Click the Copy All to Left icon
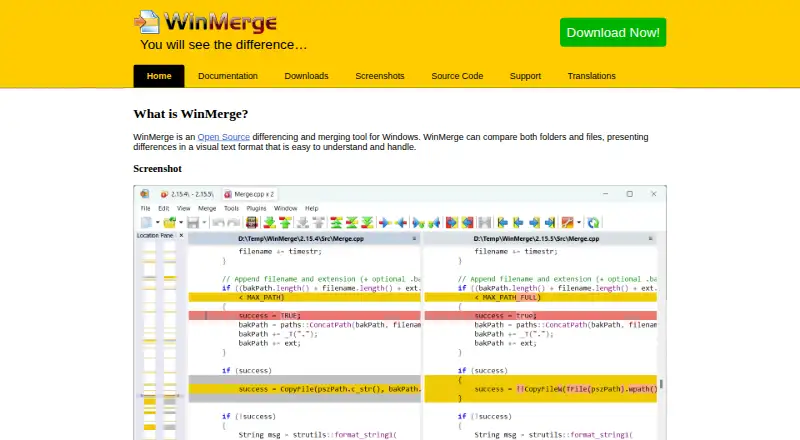The width and height of the screenshot is (800, 440). pyautogui.click(x=467, y=223)
